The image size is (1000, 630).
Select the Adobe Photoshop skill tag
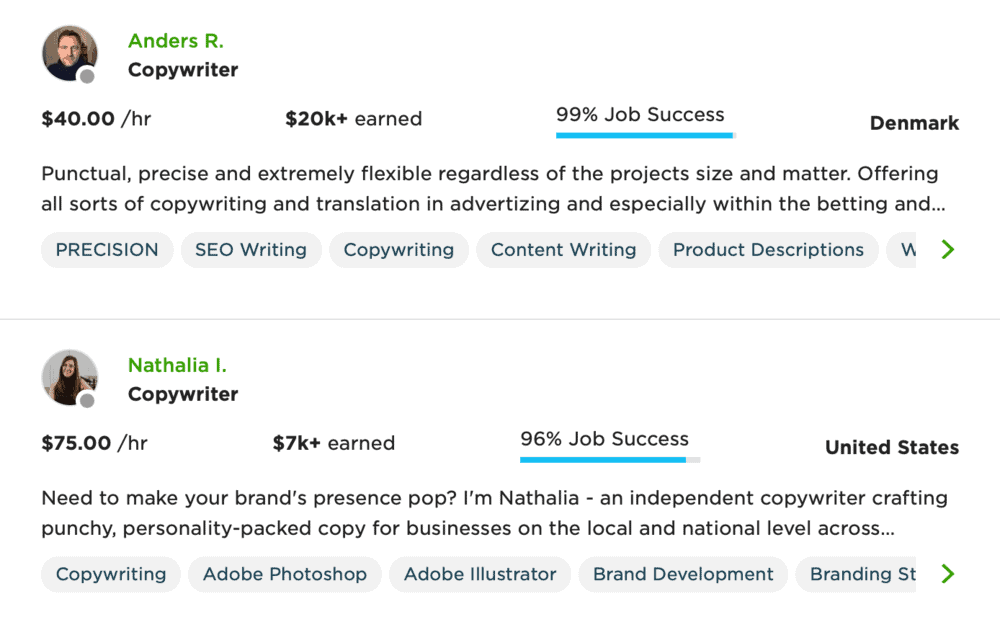click(x=284, y=574)
